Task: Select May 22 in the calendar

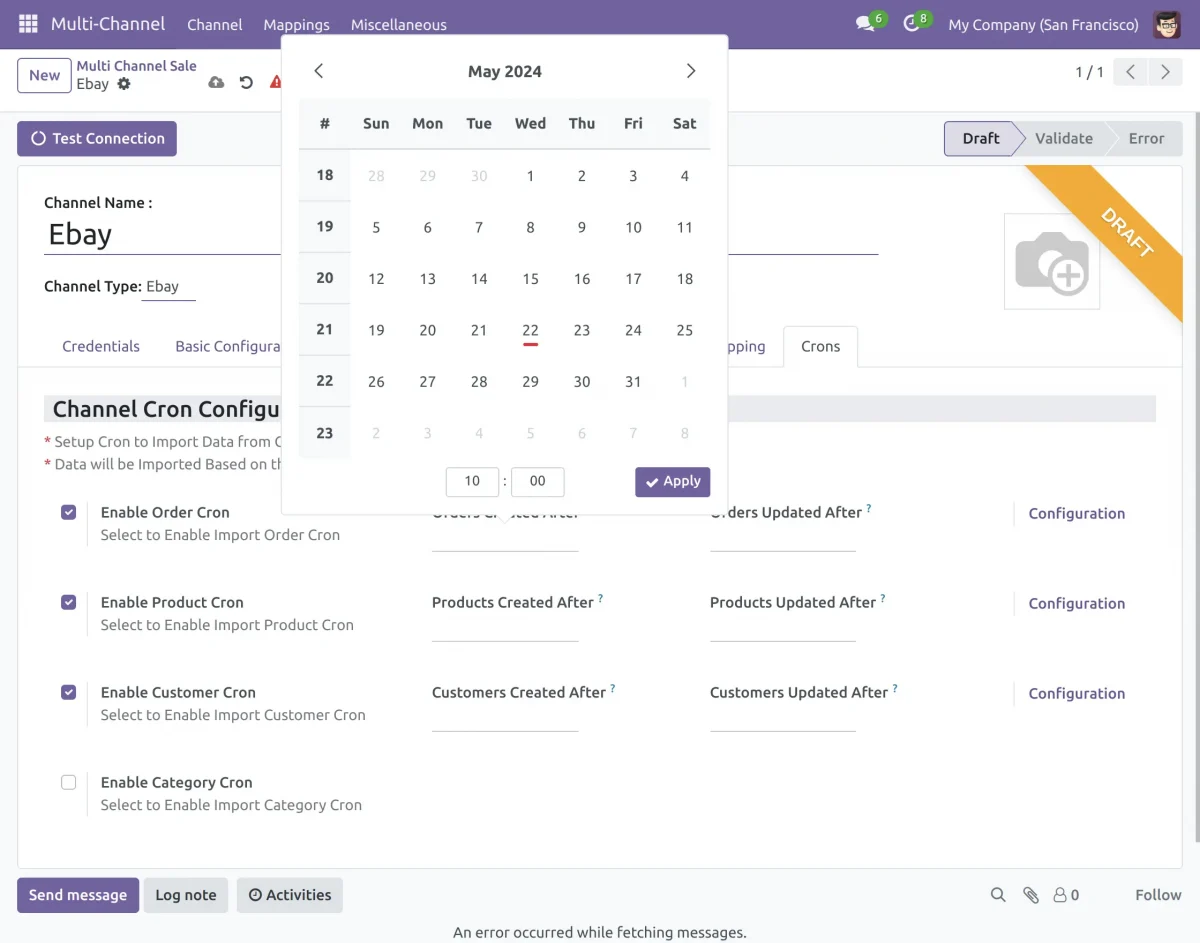Action: (530, 330)
